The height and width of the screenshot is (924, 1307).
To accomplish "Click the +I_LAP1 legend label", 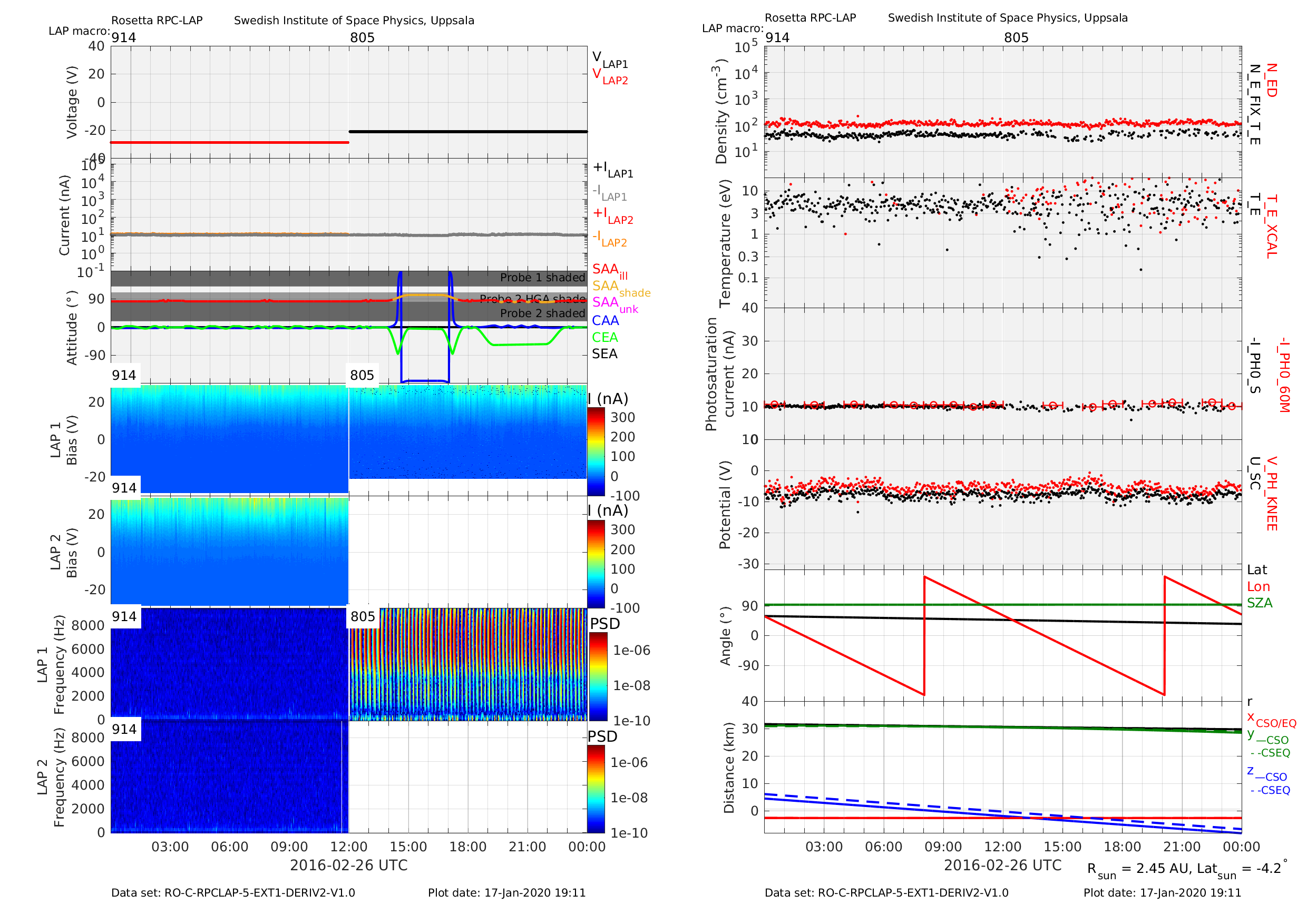I will click(x=613, y=169).
